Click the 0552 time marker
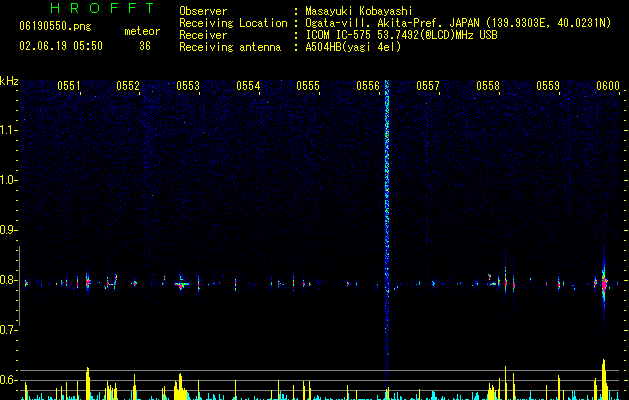Image resolution: width=629 pixels, height=400 pixels. [128, 86]
